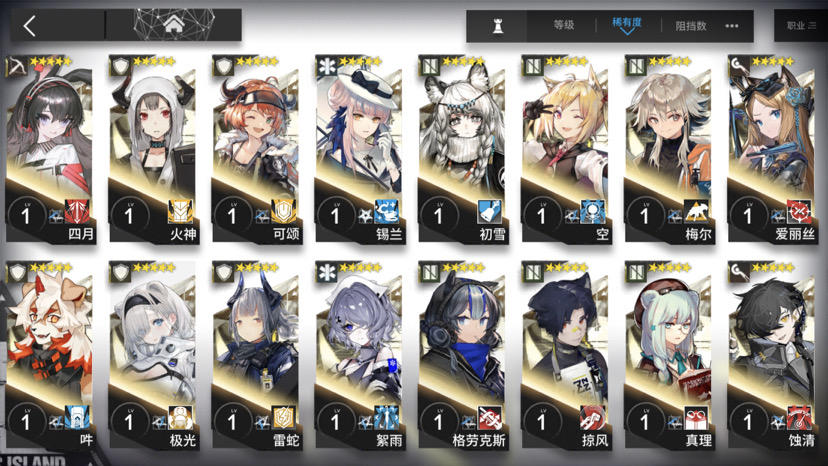Image resolution: width=828 pixels, height=466 pixels.
Task: Choose operator 格劳克斯
Action: 463,355
